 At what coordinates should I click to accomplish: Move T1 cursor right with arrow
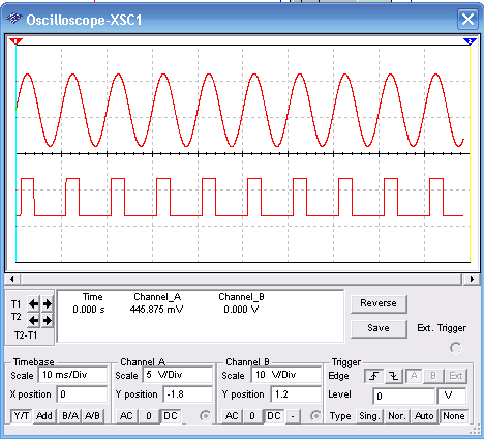pyautogui.click(x=47, y=304)
